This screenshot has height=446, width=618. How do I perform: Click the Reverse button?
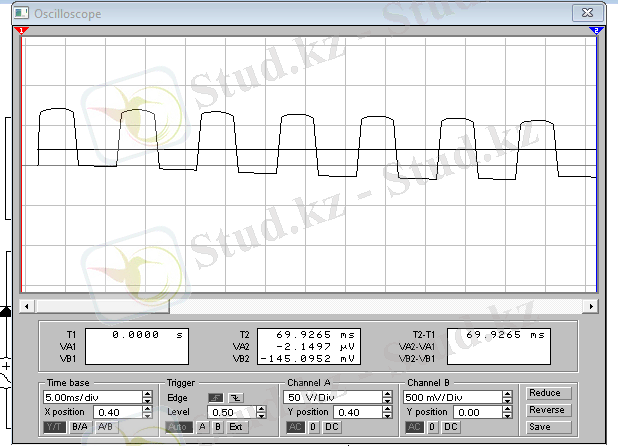tap(549, 410)
